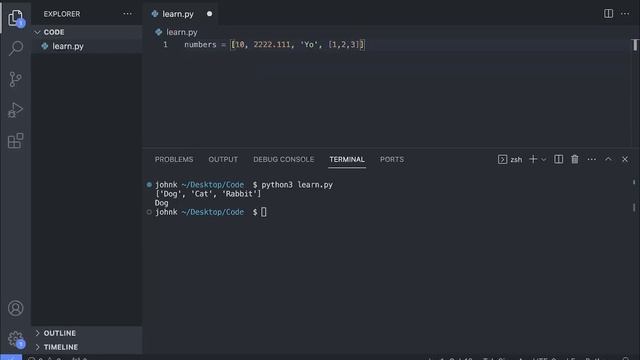Switch to the PROBLEMS panel tab
Screen dimensions: 640x360
tap(174, 159)
